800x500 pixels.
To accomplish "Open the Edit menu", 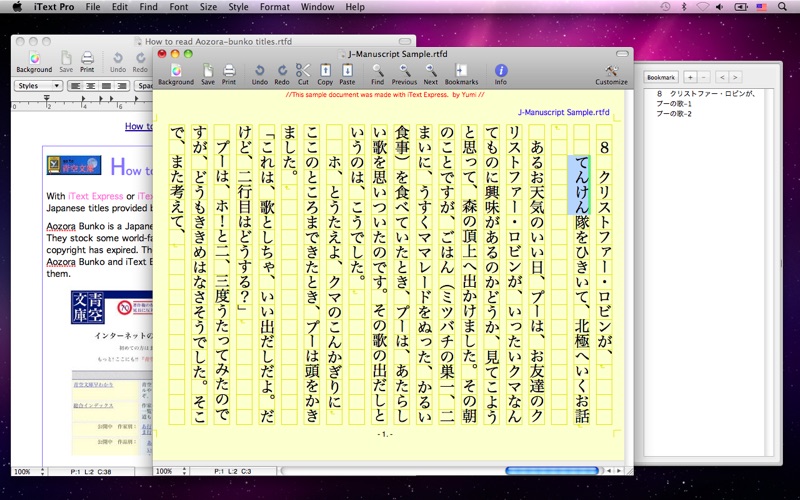I will pos(120,7).
